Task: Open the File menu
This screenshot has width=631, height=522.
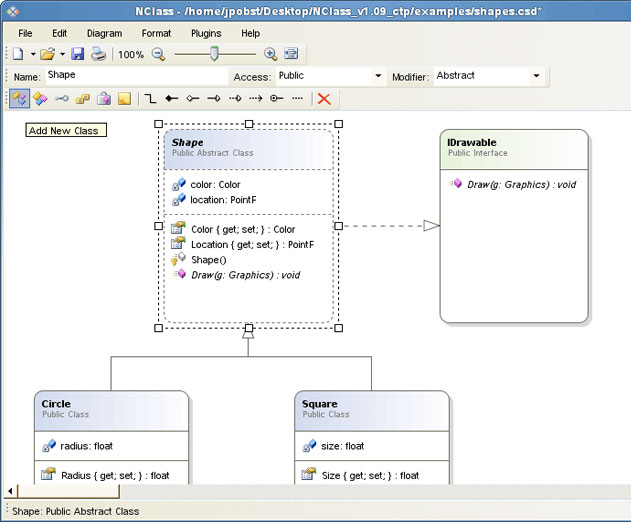Action: point(25,33)
